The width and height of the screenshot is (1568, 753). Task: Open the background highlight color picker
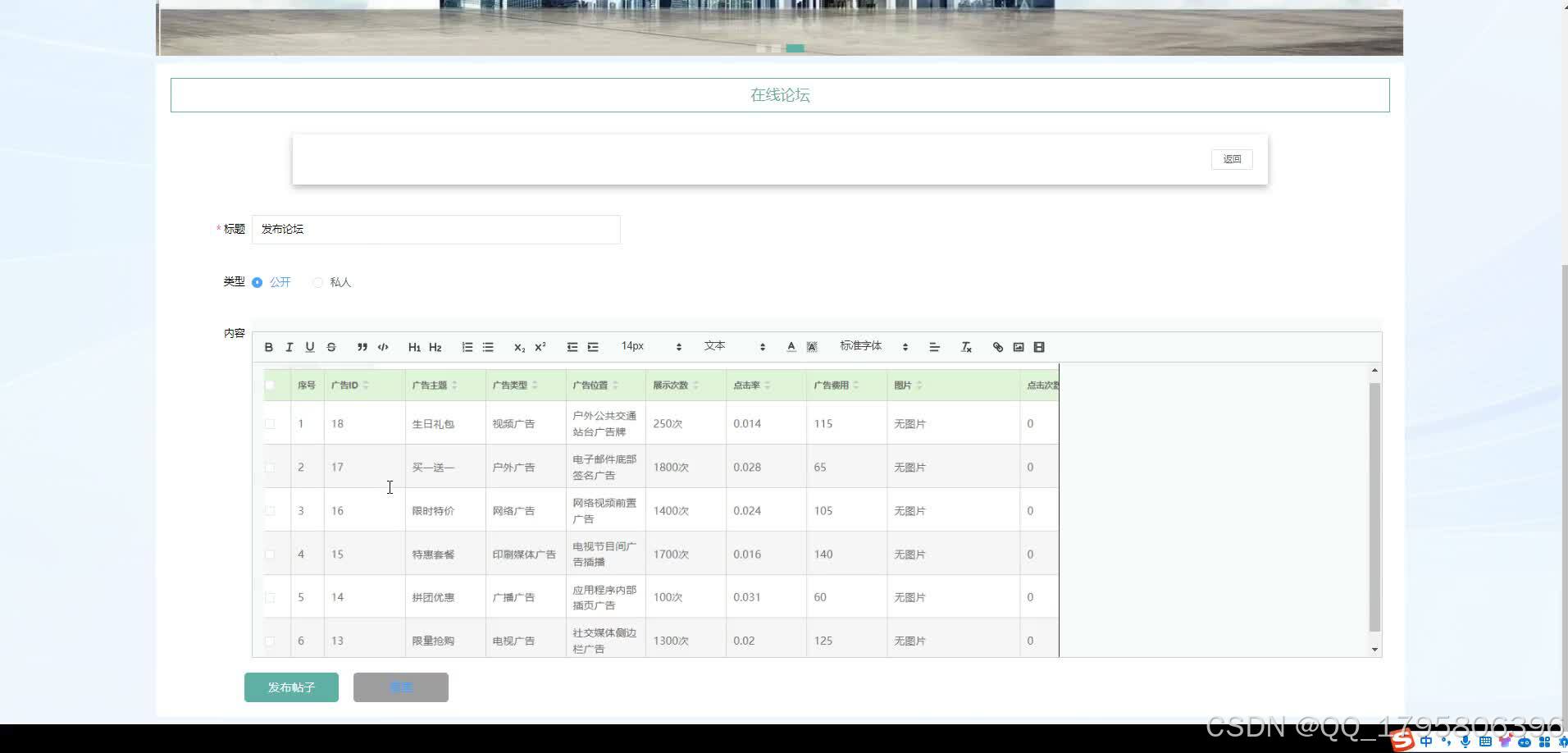coord(812,347)
